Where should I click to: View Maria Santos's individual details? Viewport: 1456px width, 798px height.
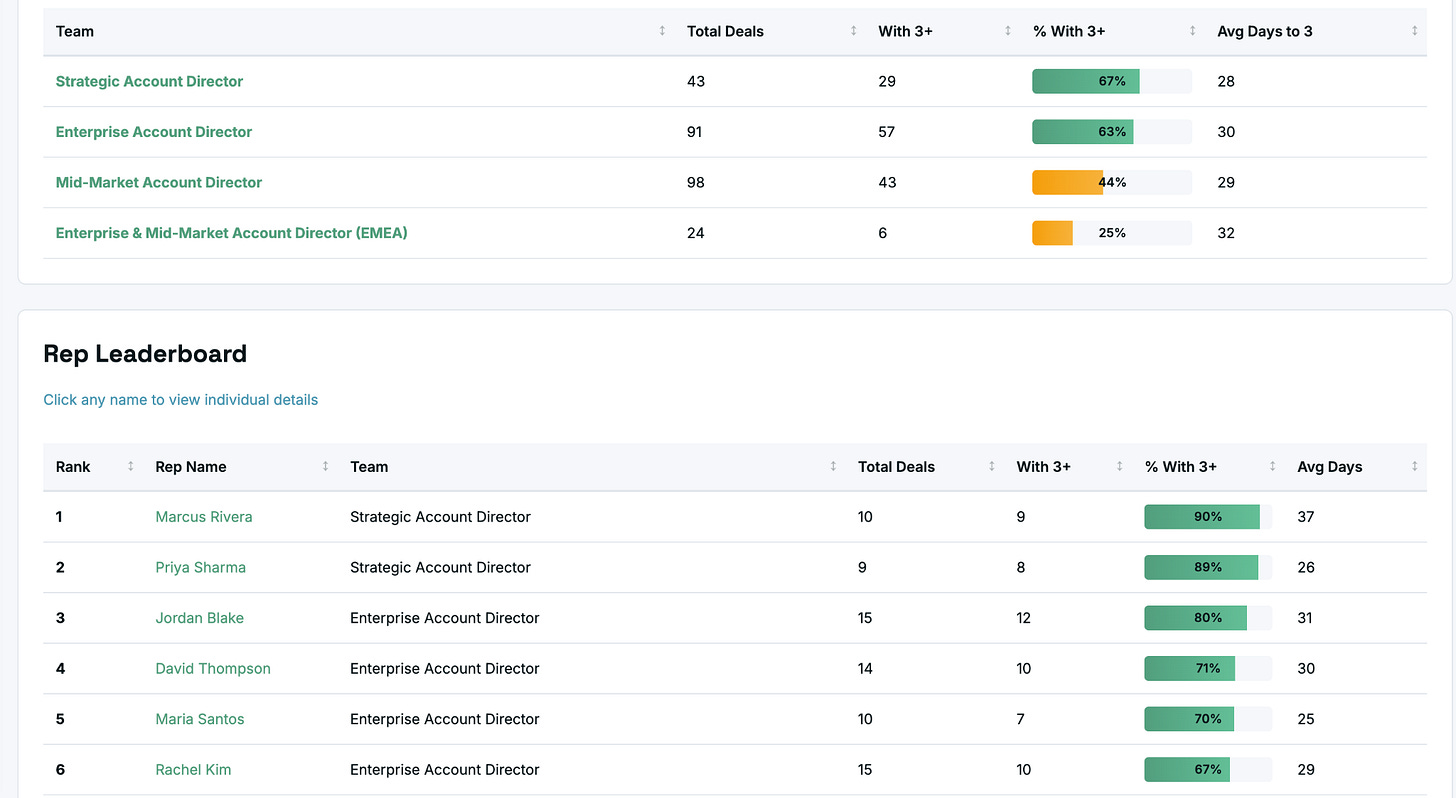click(x=200, y=719)
